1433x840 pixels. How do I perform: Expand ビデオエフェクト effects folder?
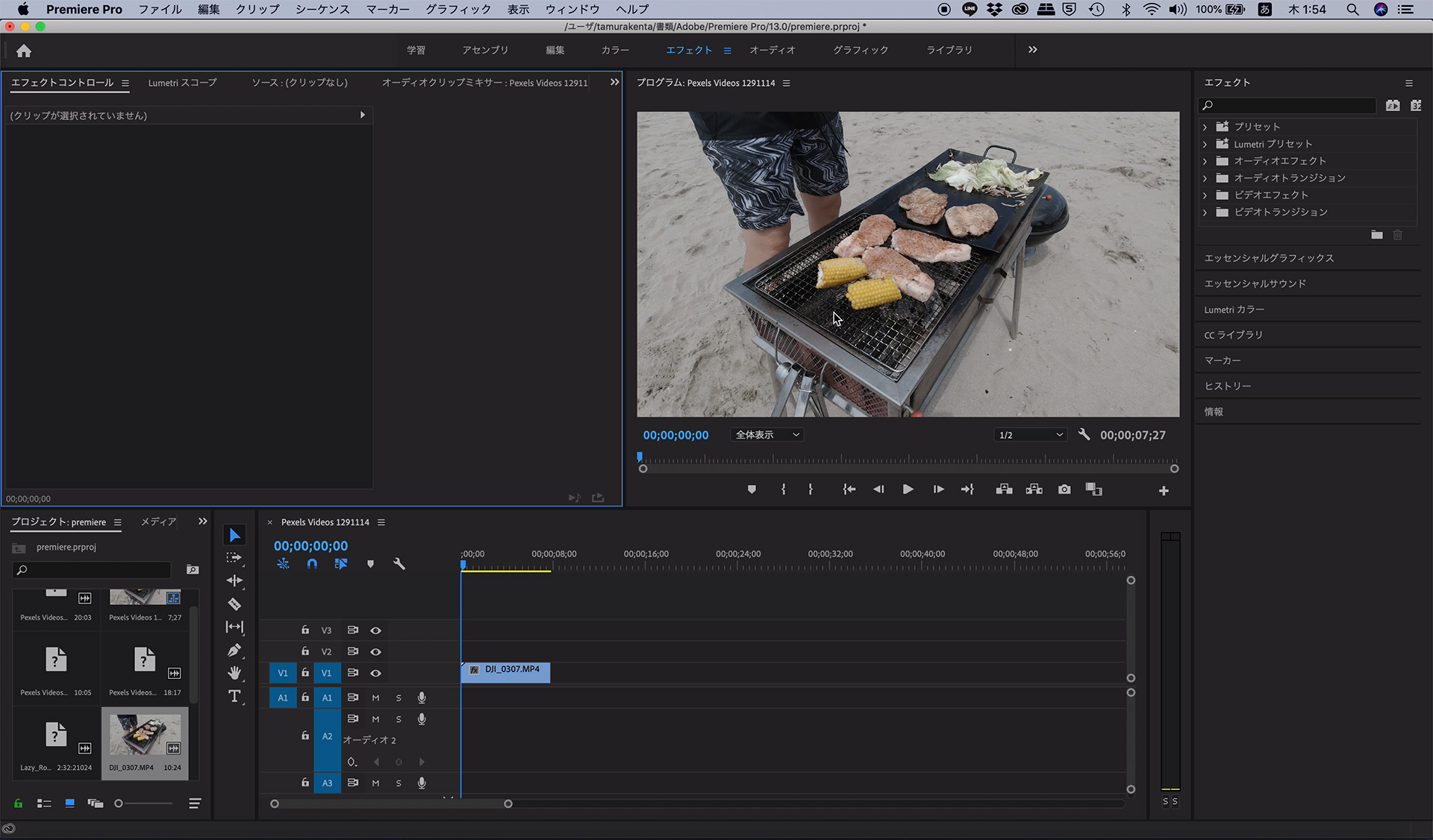[x=1205, y=194]
